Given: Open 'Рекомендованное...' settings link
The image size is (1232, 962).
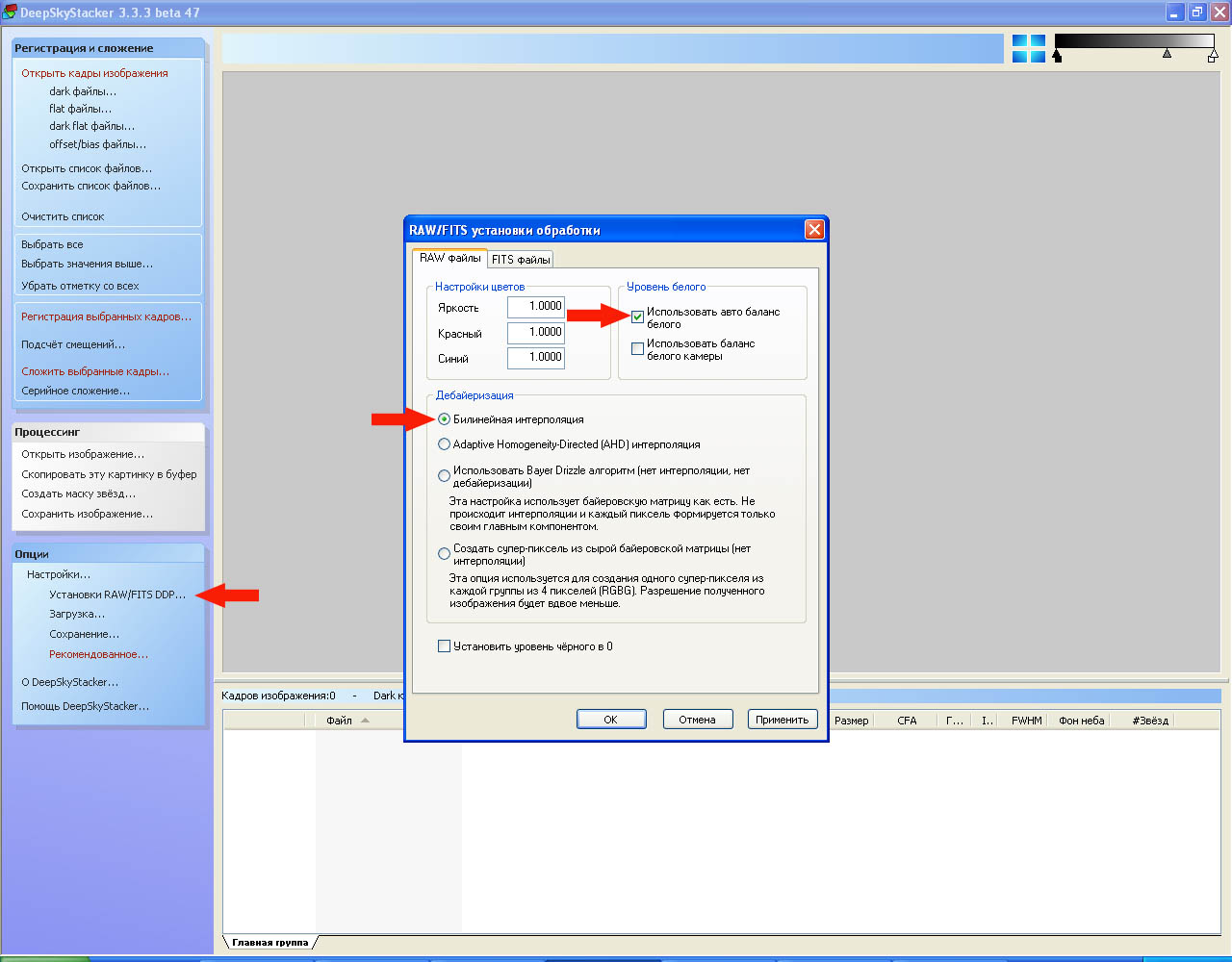Looking at the screenshot, I should coord(98,654).
